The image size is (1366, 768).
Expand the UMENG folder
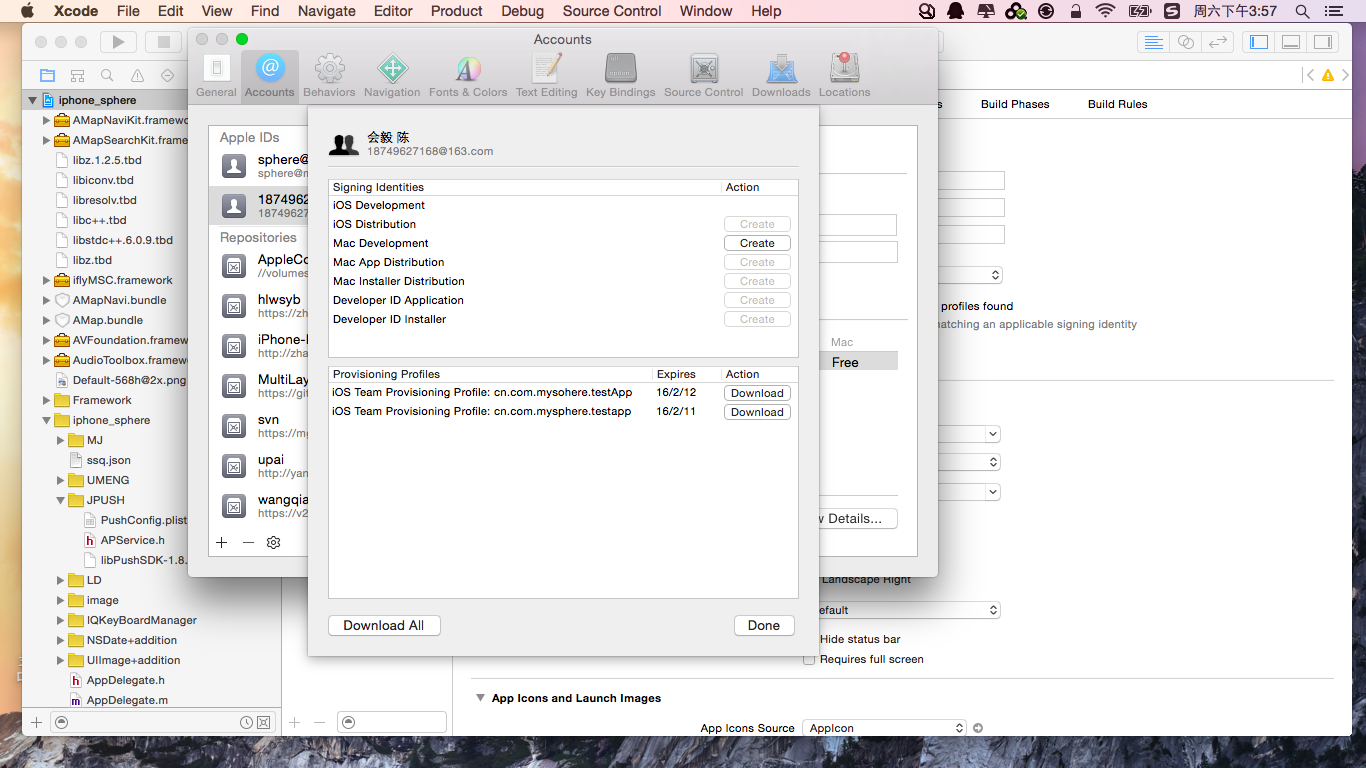pyautogui.click(x=60, y=480)
